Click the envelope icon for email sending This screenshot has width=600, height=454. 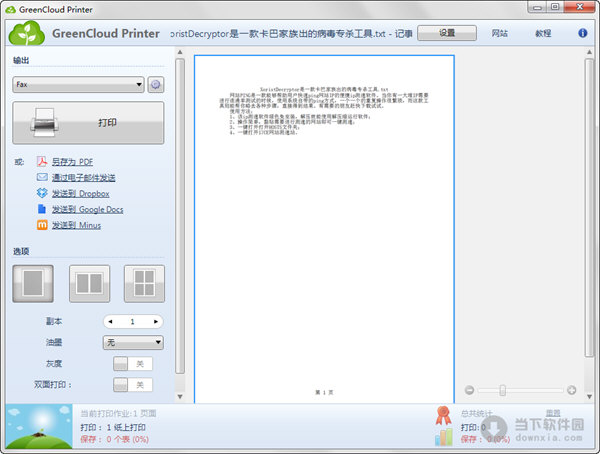[42, 177]
